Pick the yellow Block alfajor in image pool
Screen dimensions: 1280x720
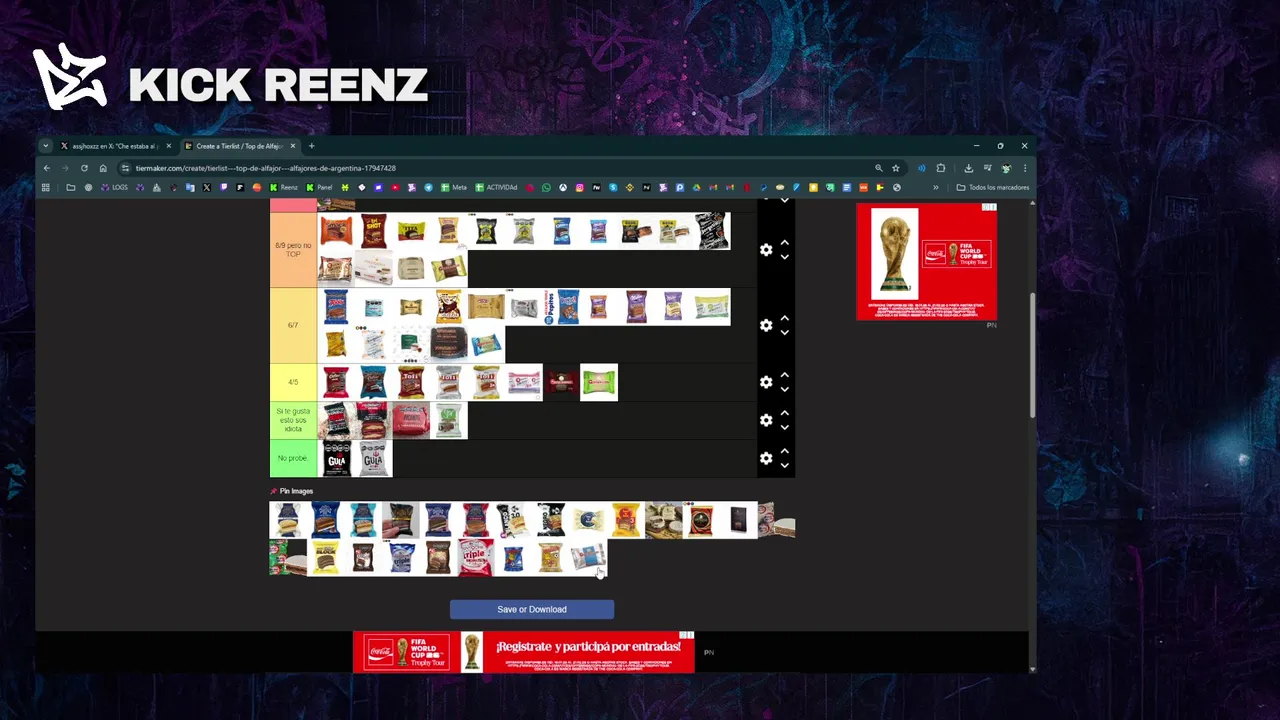(326, 558)
